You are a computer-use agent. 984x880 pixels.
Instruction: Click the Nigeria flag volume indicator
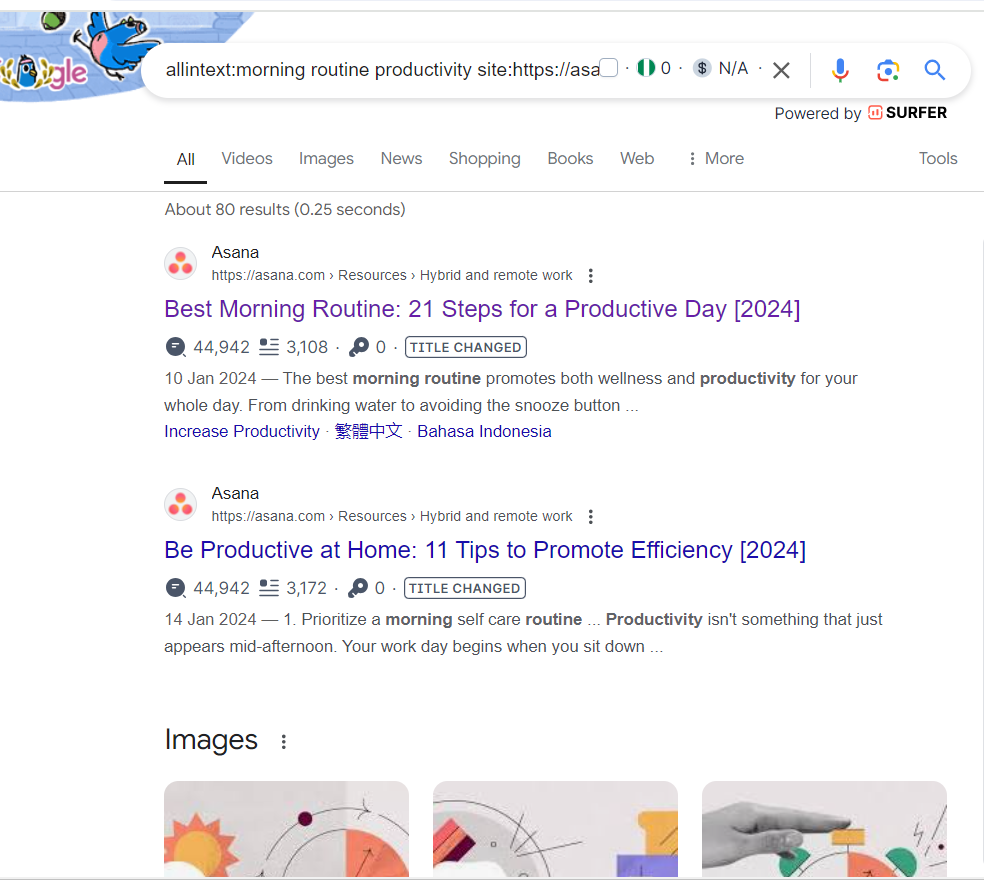pos(646,68)
